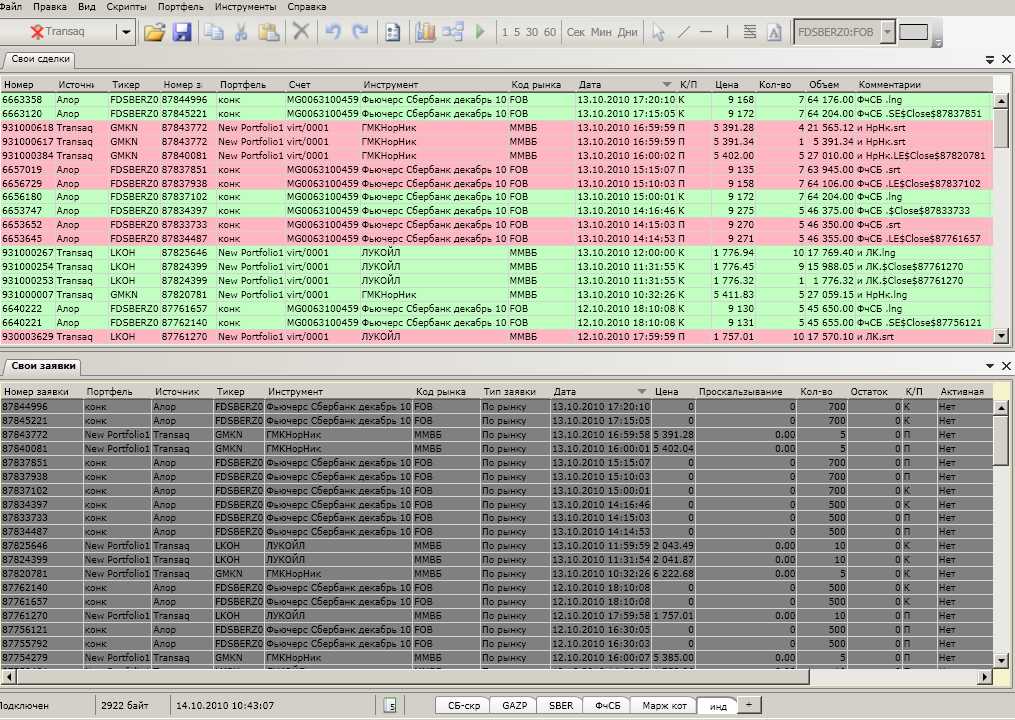Set timeframe to 30
The height and width of the screenshot is (720, 1015).
(531, 32)
